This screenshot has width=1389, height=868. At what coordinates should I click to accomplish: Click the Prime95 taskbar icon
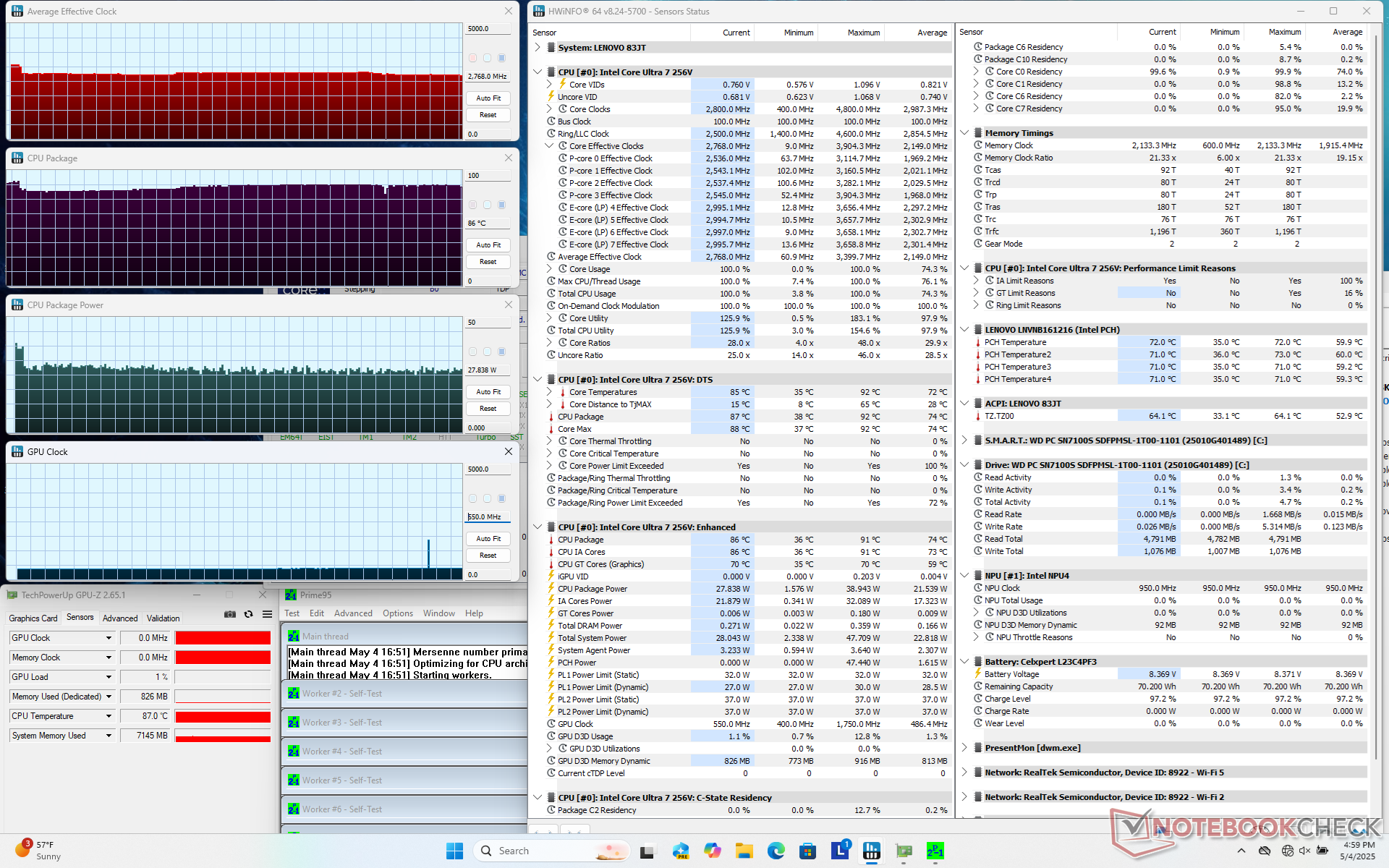935,851
